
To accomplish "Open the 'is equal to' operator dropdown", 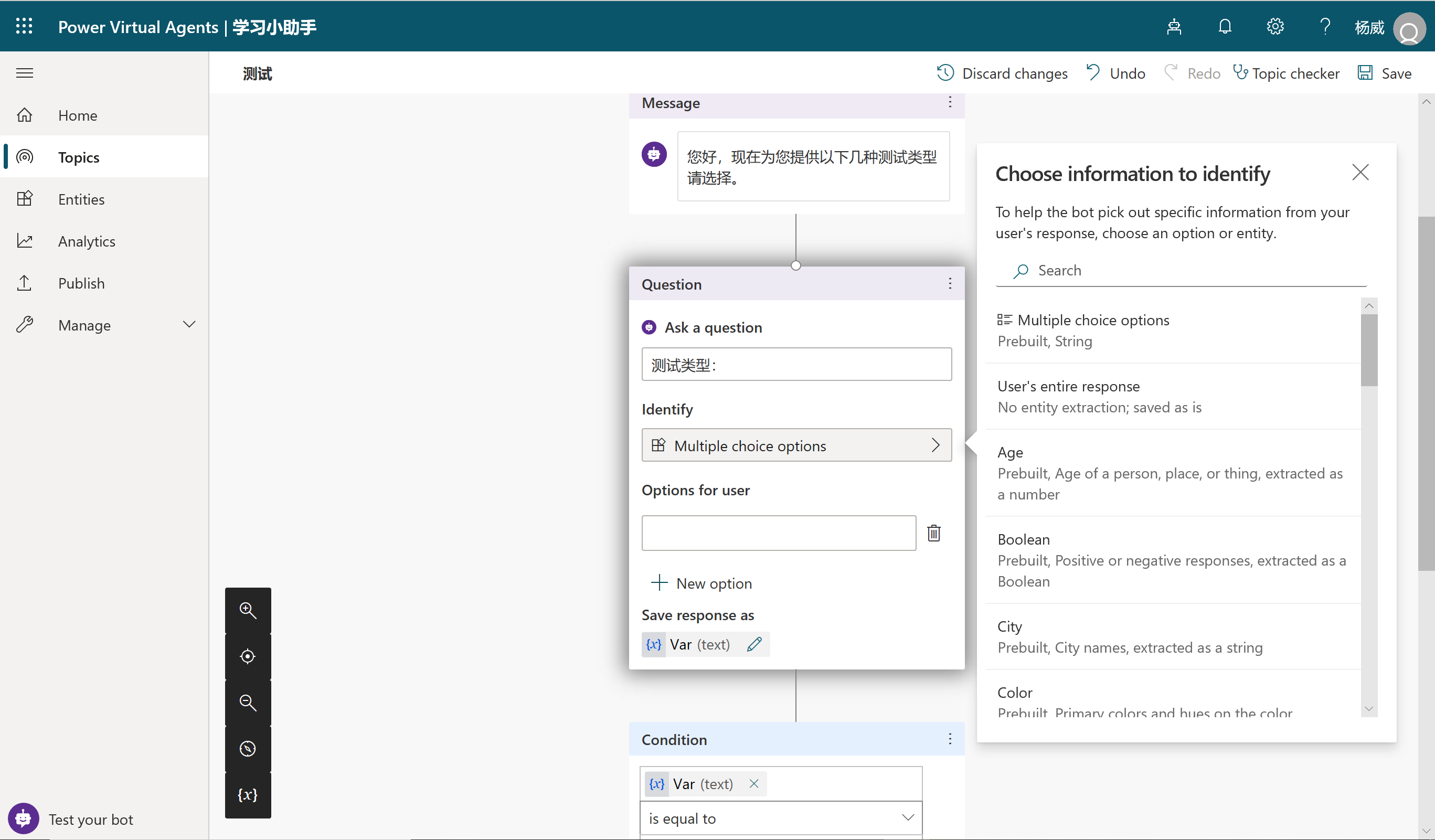I will (x=780, y=818).
